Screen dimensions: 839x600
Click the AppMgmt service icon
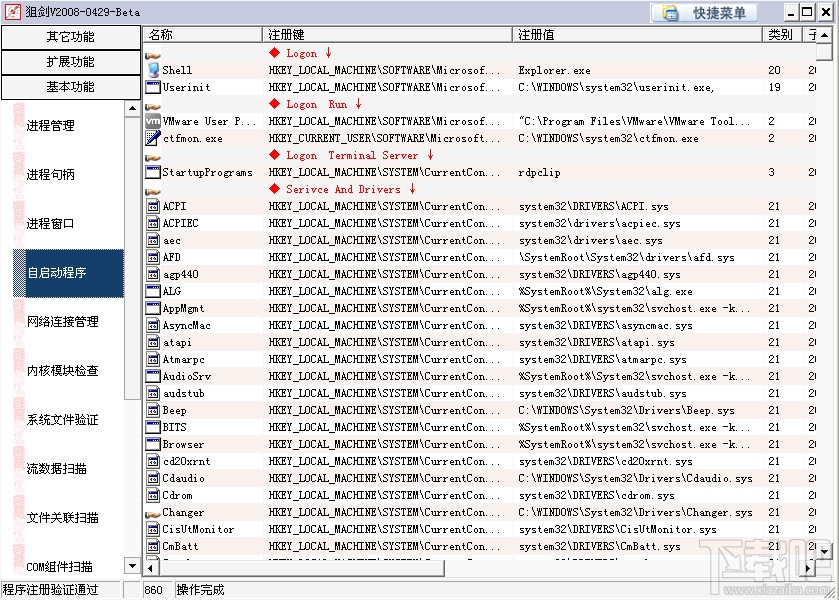[x=153, y=308]
